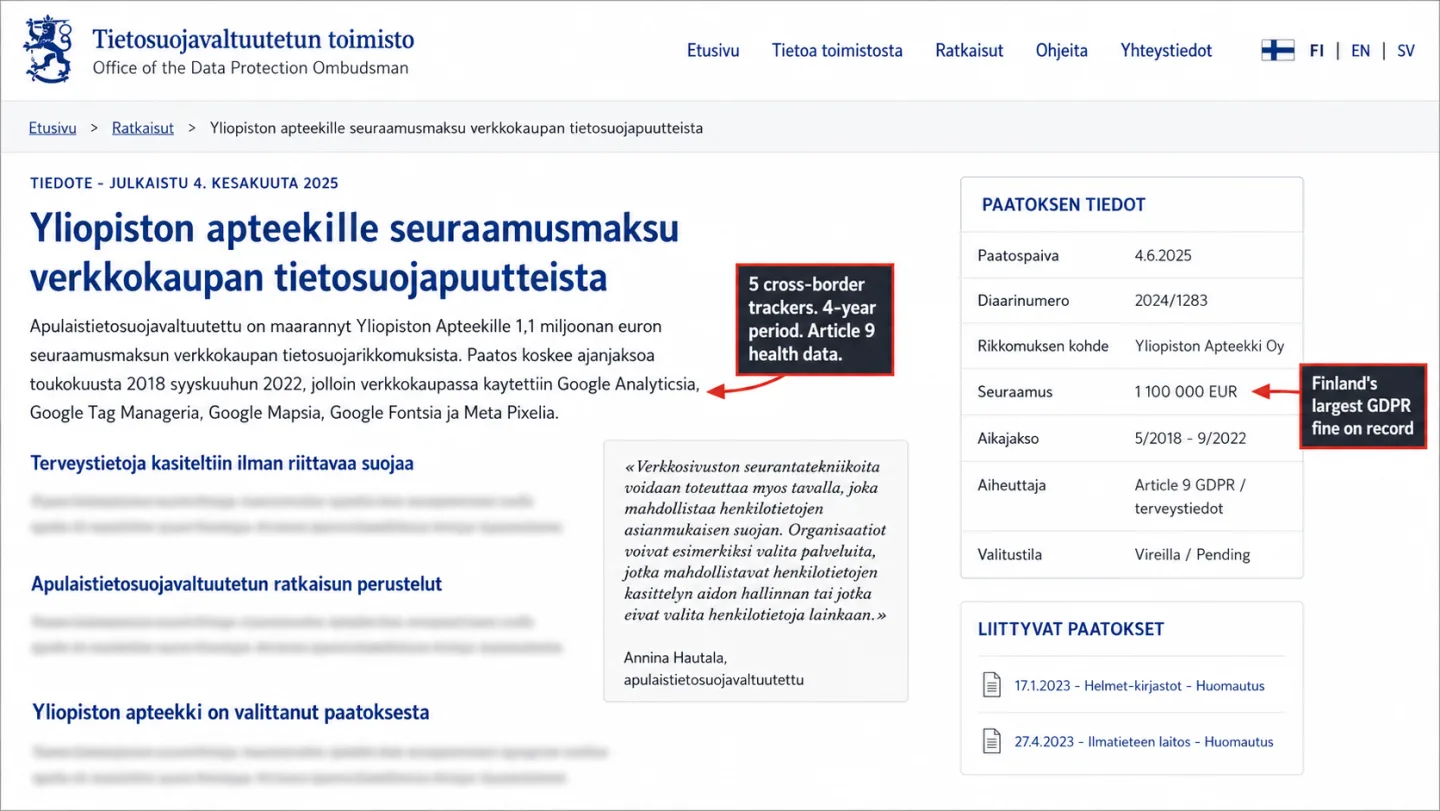This screenshot has width=1440, height=811.
Task: Click the Article 9 GDPR / terveystiedot value
Action: click(1190, 496)
